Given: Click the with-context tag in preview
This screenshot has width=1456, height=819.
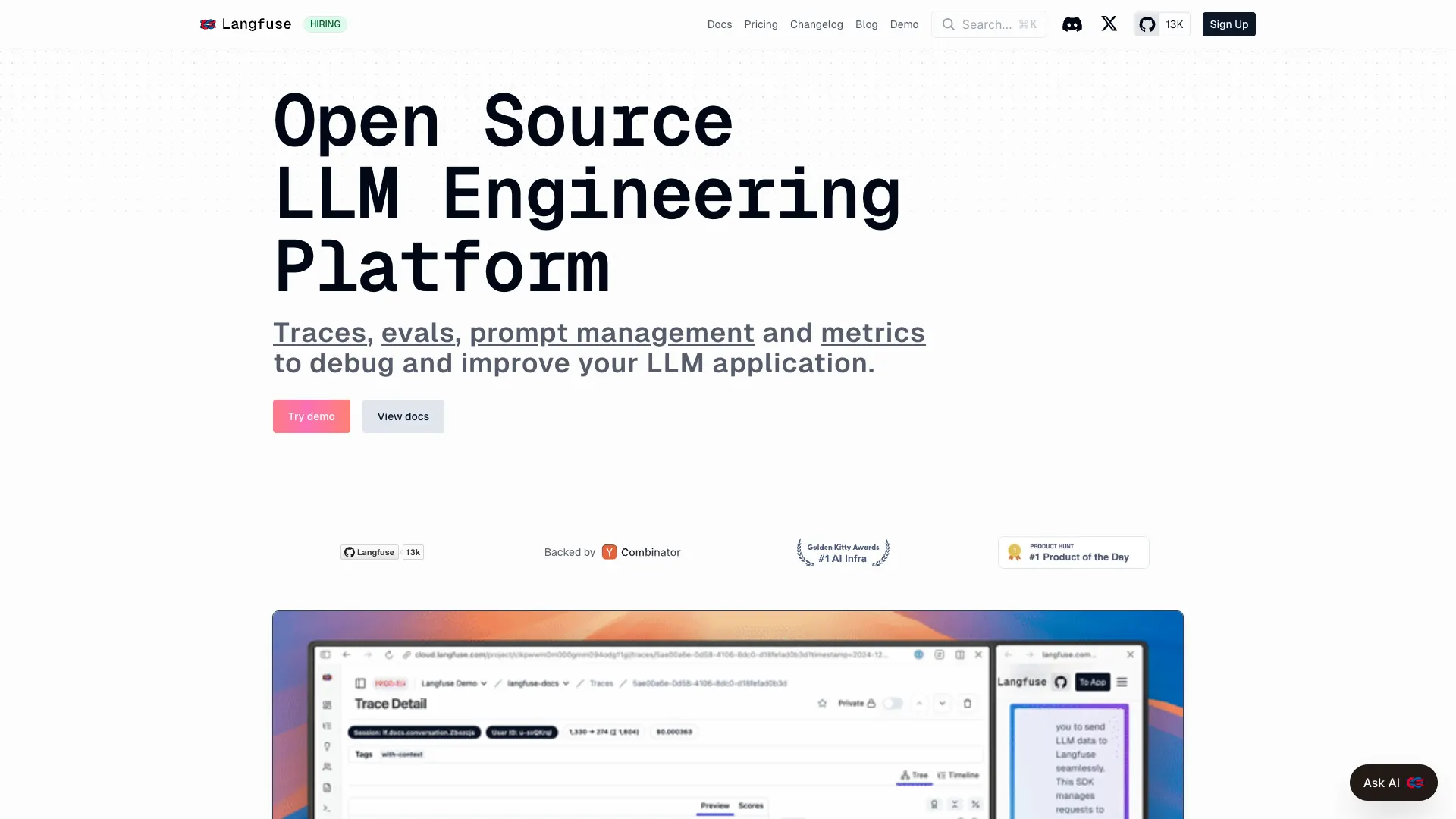Looking at the screenshot, I should click(x=402, y=755).
